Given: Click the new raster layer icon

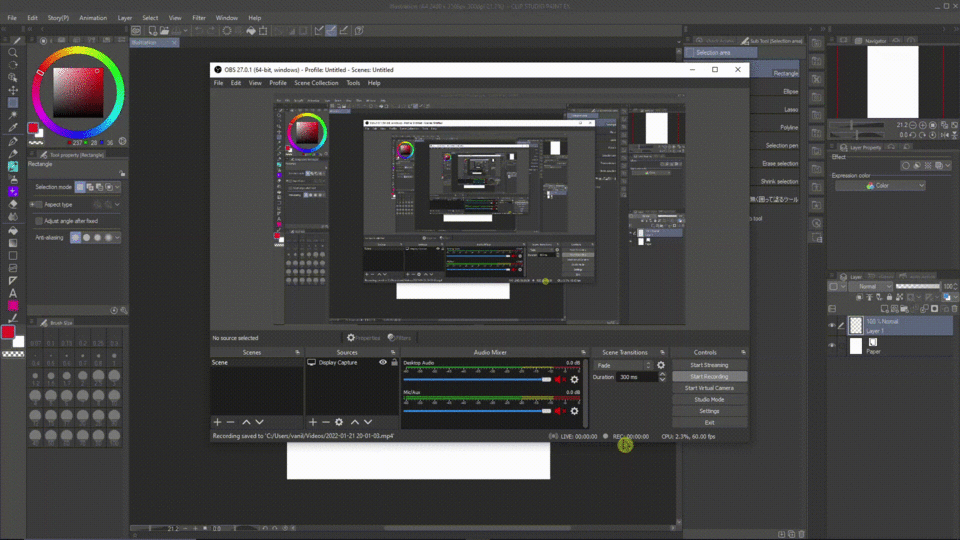Looking at the screenshot, I should coord(885,309).
